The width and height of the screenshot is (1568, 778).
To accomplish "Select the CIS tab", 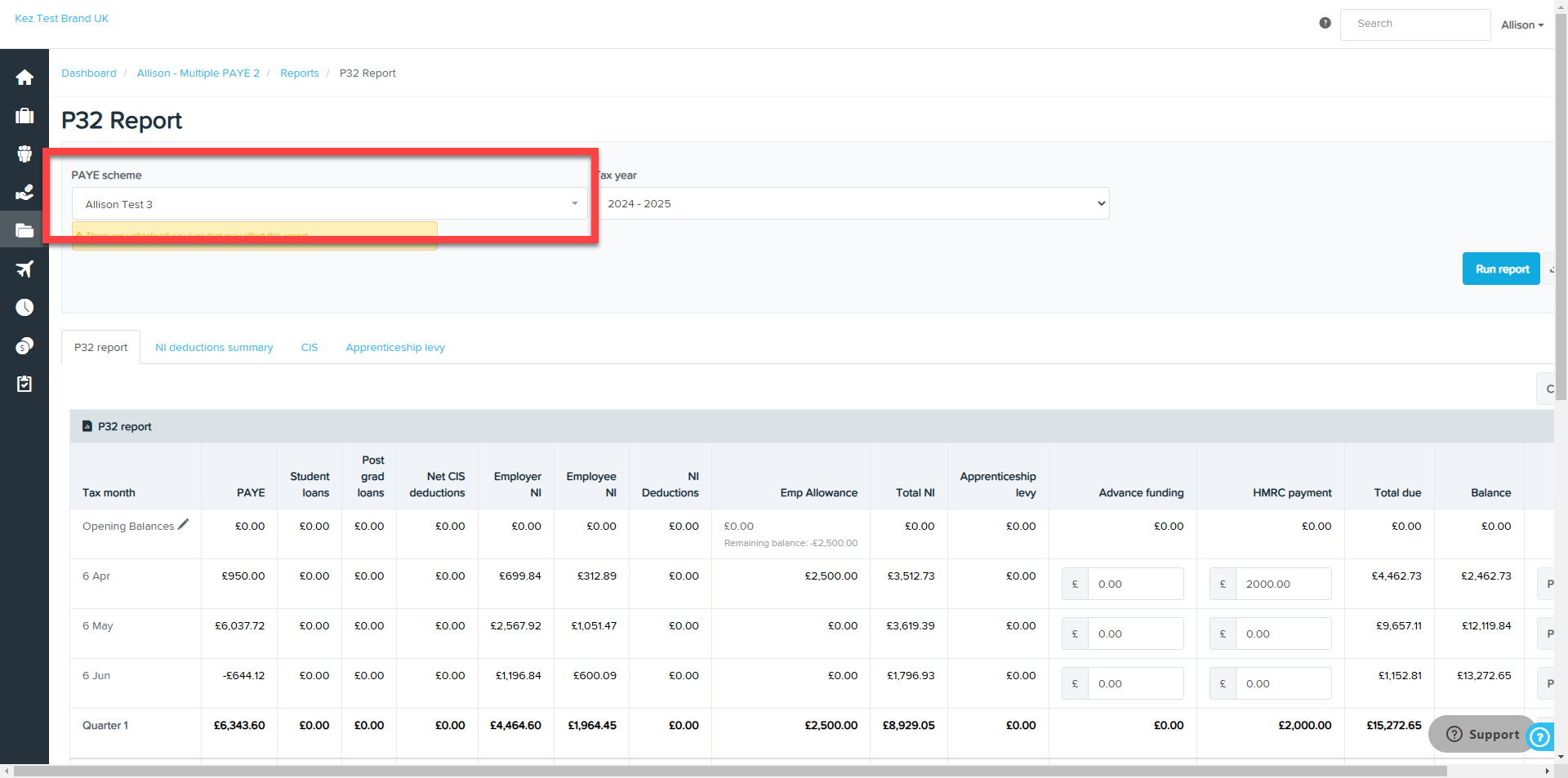I will tap(310, 348).
